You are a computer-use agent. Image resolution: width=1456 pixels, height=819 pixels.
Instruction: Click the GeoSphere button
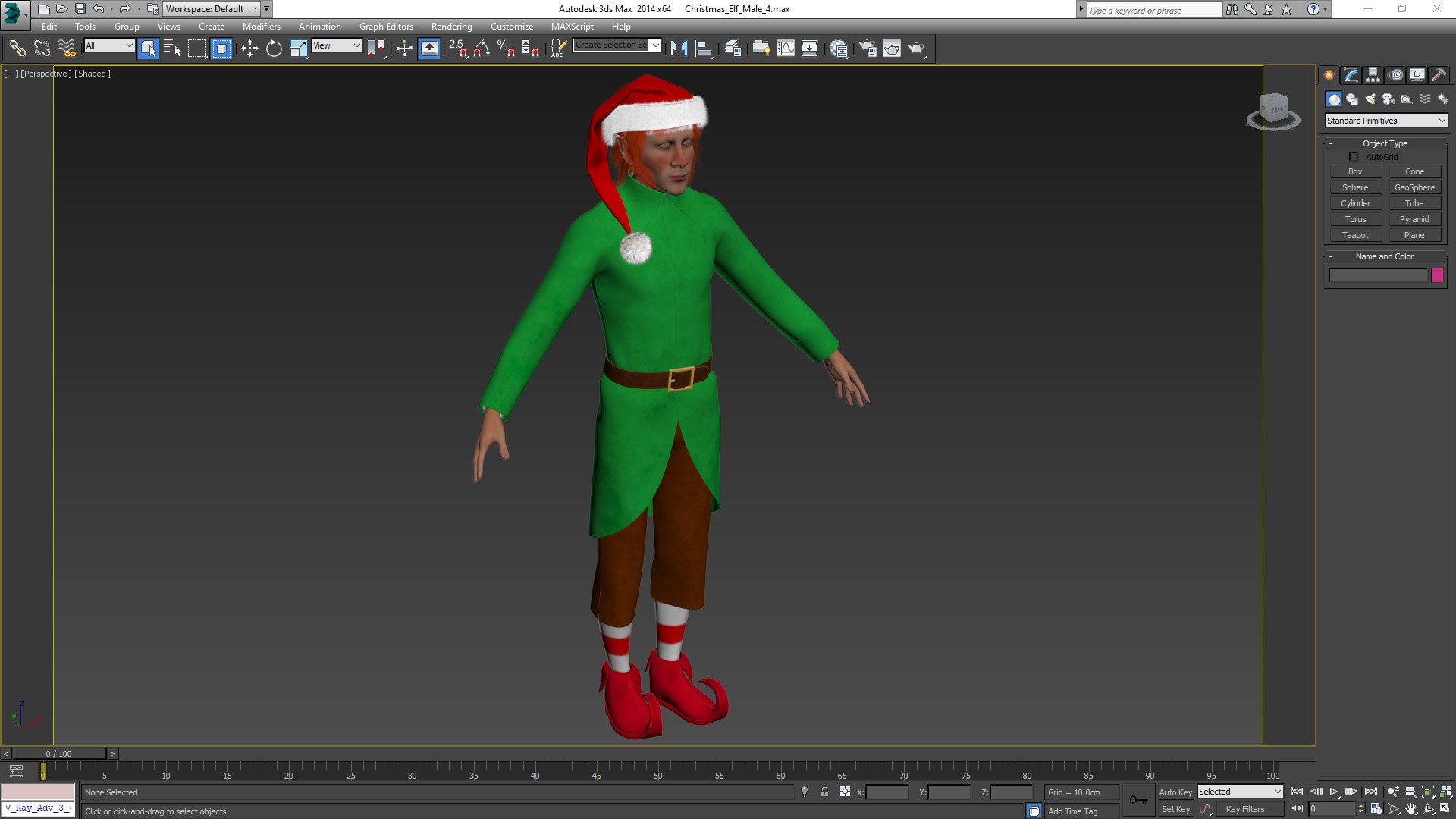(x=1414, y=187)
